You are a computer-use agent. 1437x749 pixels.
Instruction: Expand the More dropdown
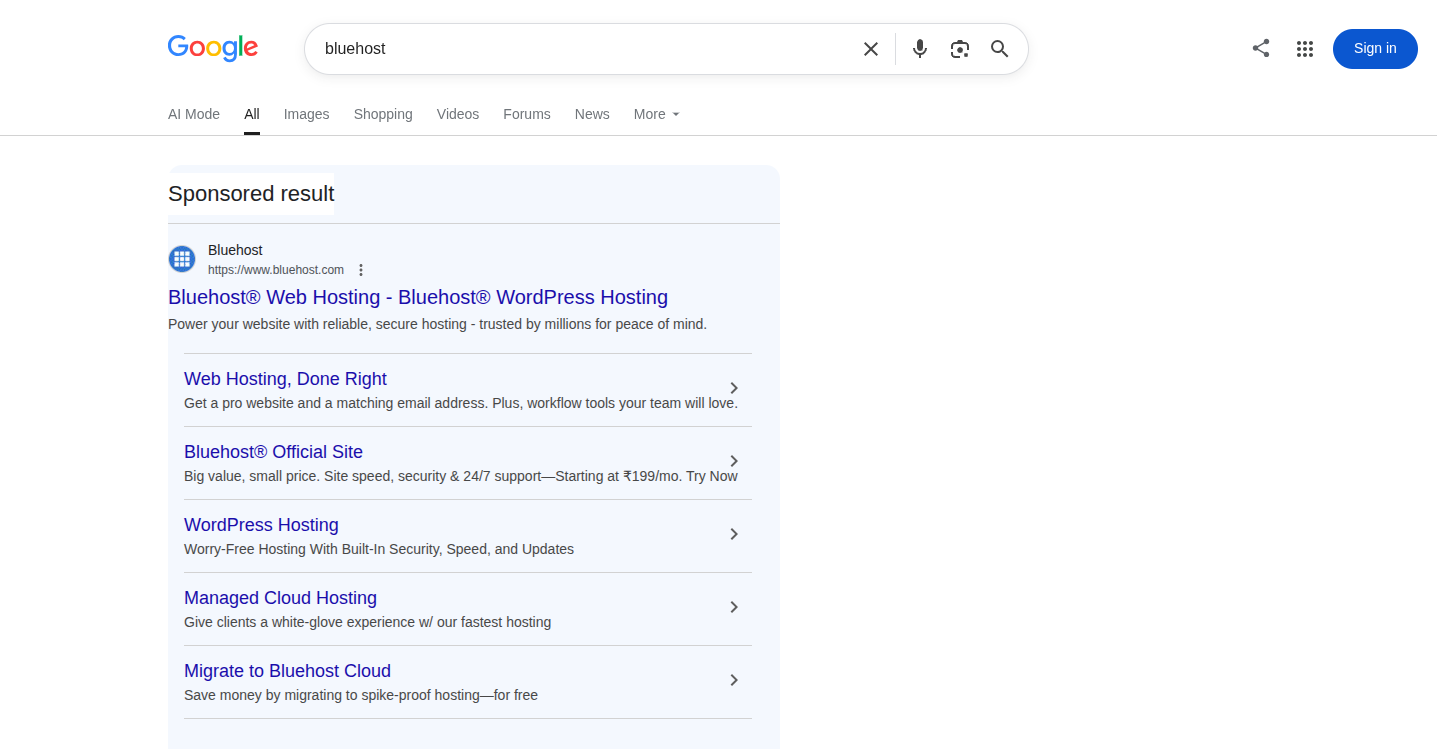point(657,114)
